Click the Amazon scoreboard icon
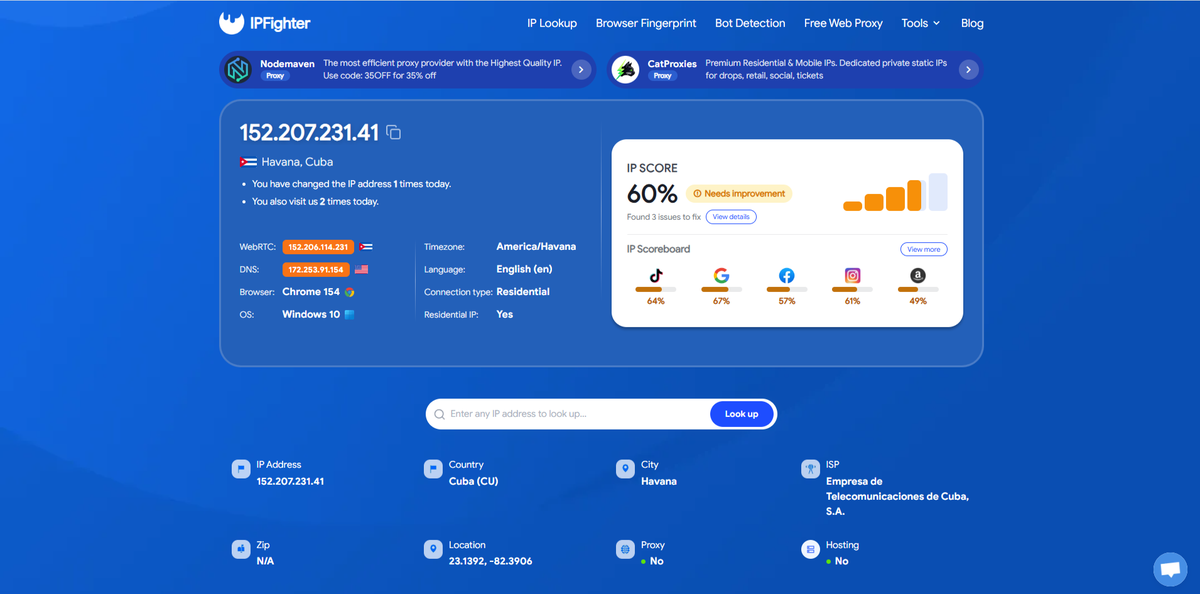Viewport: 1200px width, 594px height. pos(918,275)
